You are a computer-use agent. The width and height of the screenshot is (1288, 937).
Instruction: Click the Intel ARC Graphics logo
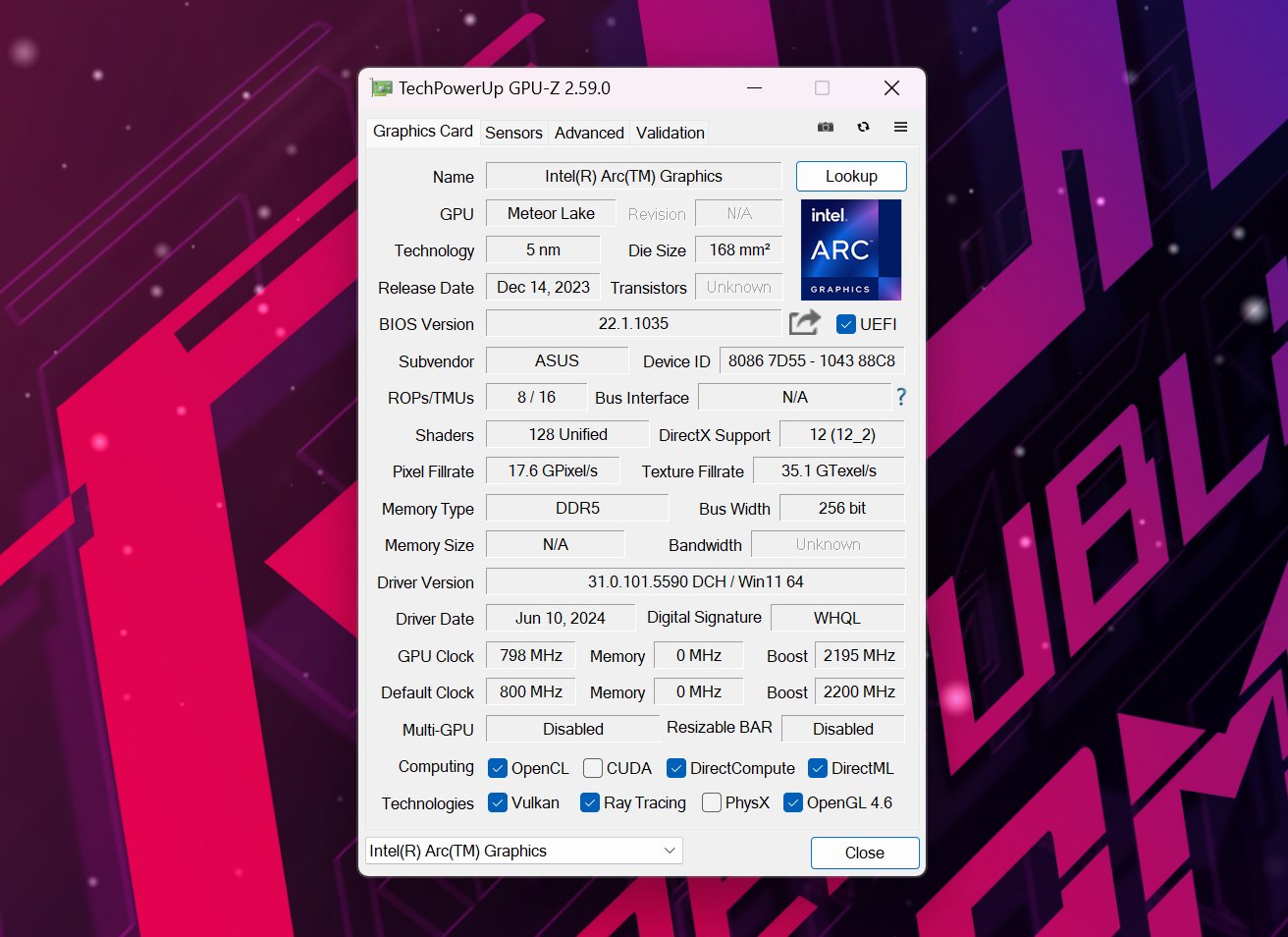click(x=851, y=249)
